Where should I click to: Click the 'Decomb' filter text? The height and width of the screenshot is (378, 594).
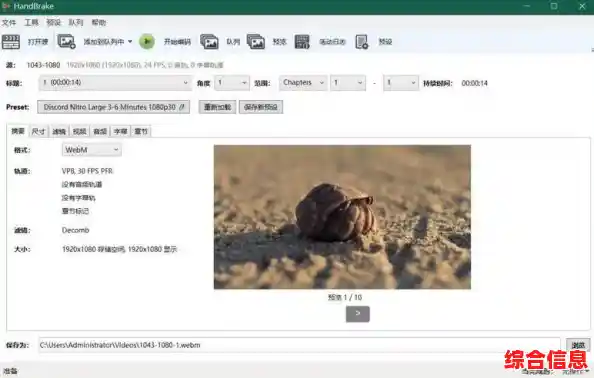[x=75, y=230]
